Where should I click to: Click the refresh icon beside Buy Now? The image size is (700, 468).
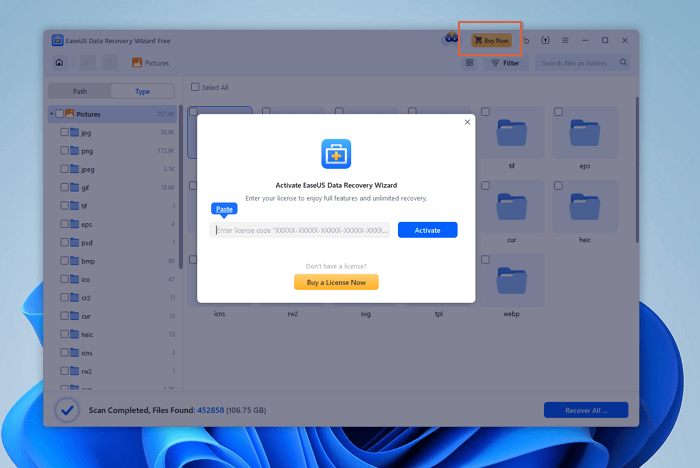coord(526,41)
